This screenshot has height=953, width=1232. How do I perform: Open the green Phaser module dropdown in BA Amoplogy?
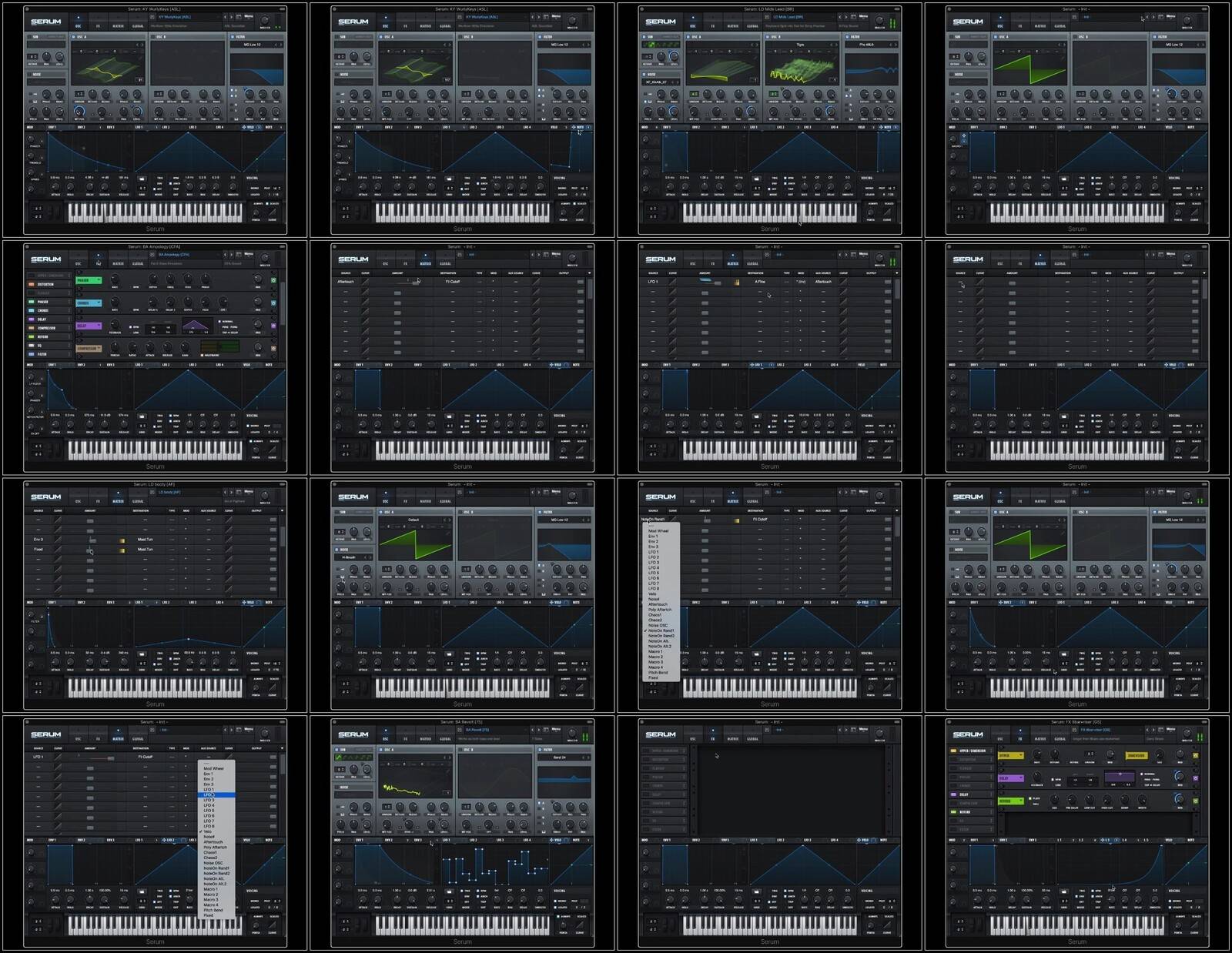[89, 280]
